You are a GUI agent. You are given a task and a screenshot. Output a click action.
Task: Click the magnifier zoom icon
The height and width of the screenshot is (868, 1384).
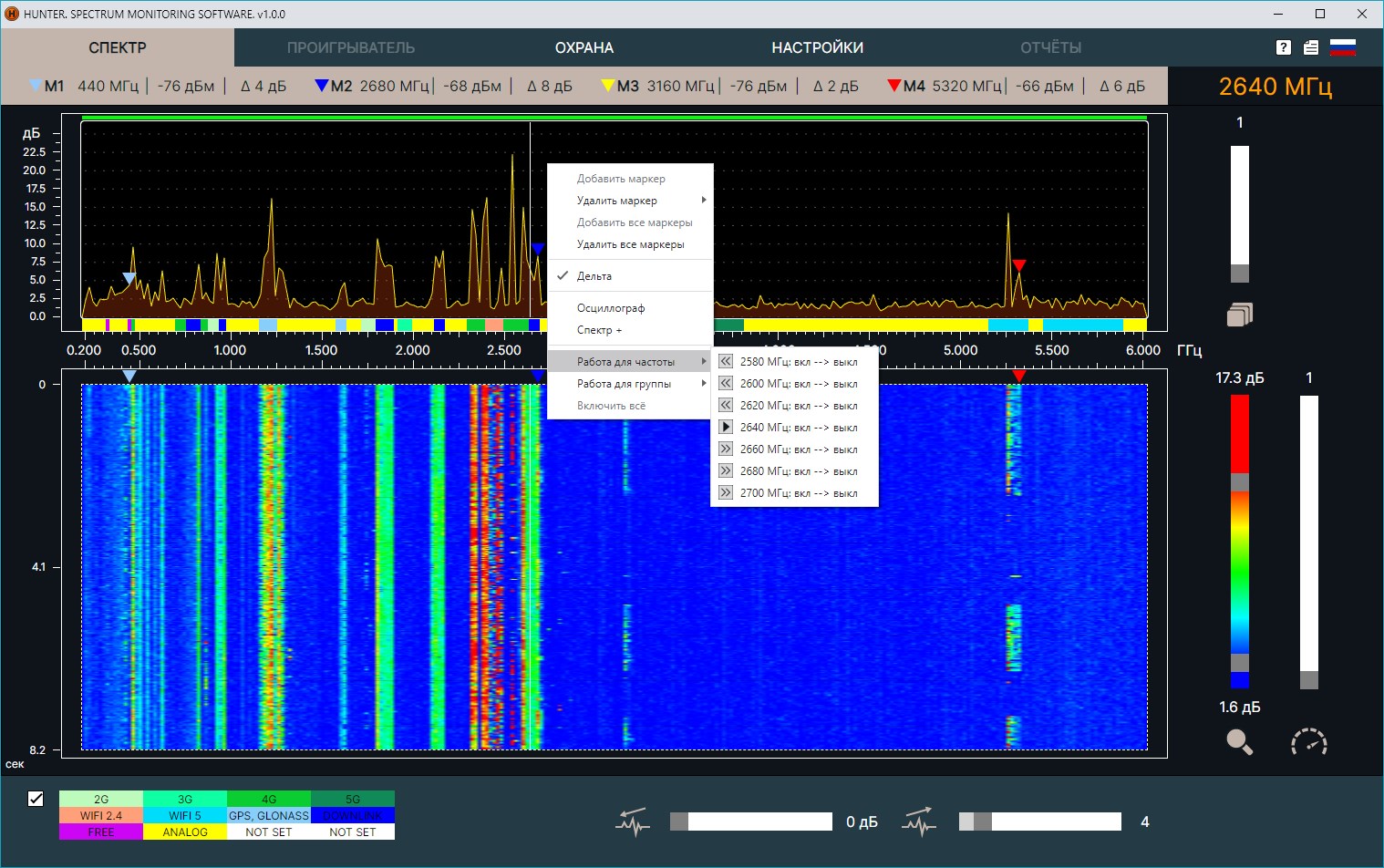coord(1239,742)
